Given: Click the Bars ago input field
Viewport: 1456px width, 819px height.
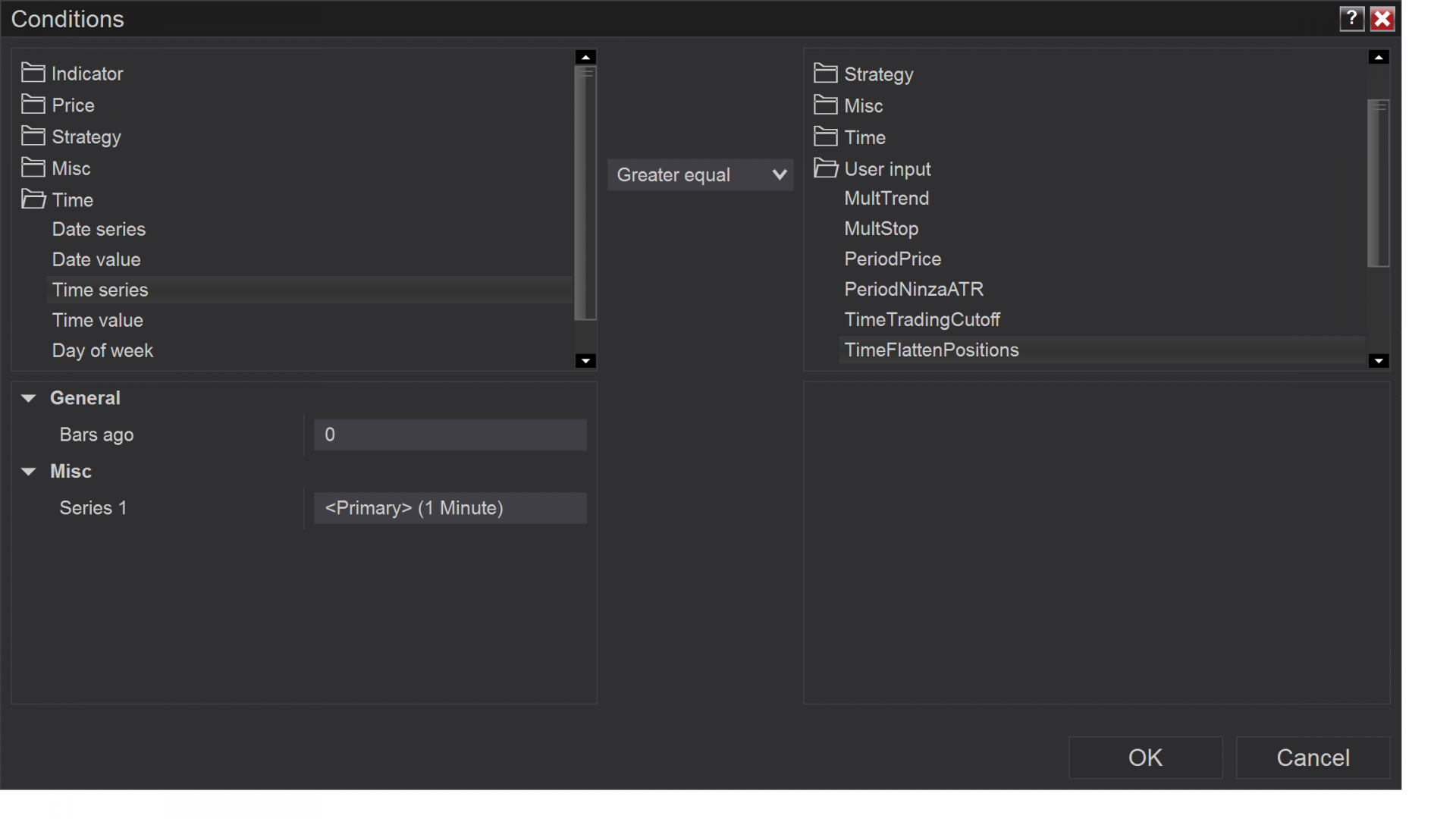Looking at the screenshot, I should (450, 435).
